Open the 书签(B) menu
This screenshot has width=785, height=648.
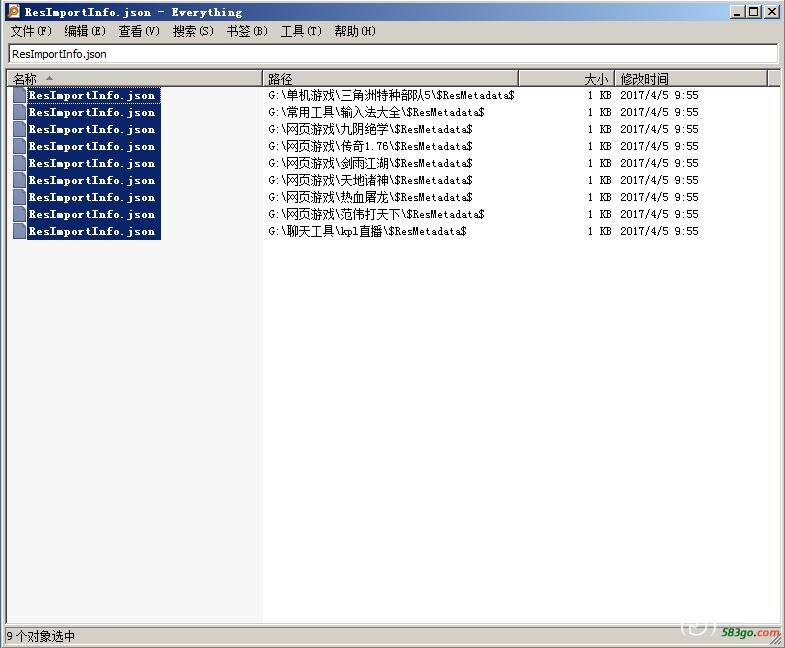247,31
